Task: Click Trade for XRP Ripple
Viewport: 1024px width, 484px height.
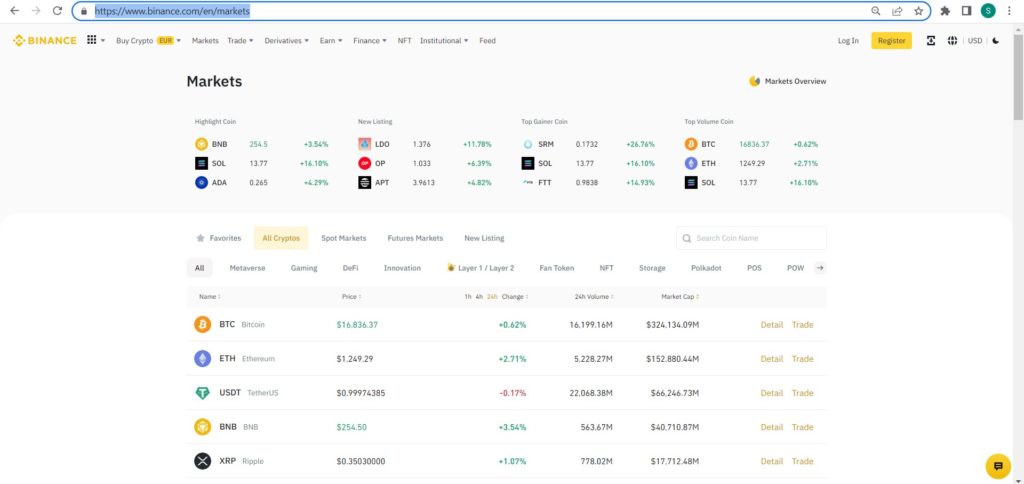Action: click(803, 461)
